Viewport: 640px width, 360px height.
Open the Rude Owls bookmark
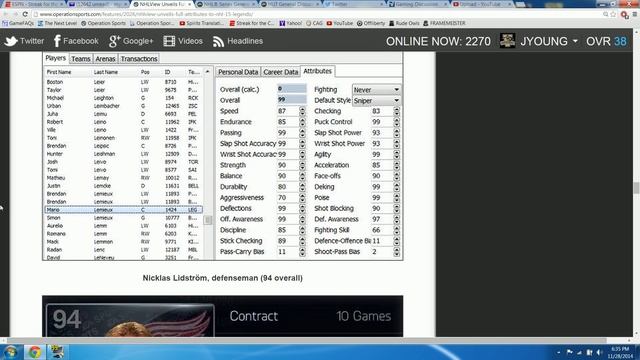click(x=404, y=23)
